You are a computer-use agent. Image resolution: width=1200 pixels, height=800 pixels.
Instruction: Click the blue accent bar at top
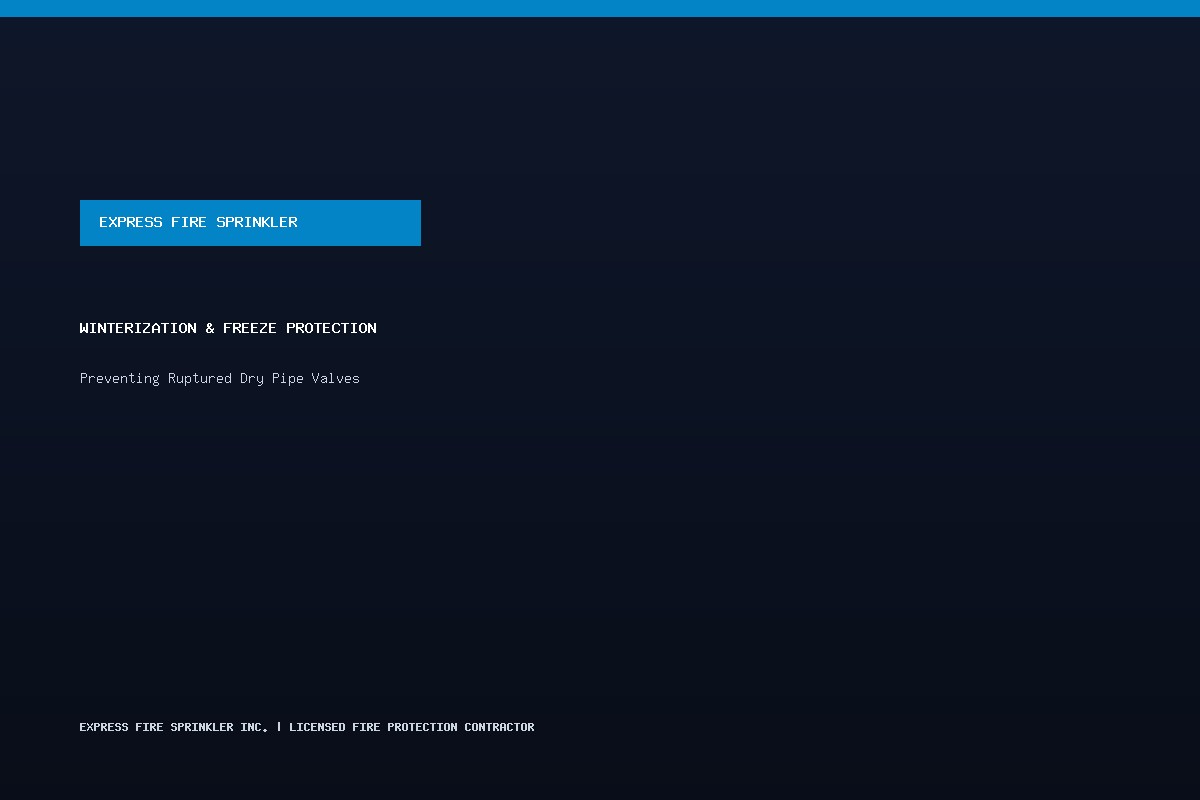pyautogui.click(x=600, y=8)
